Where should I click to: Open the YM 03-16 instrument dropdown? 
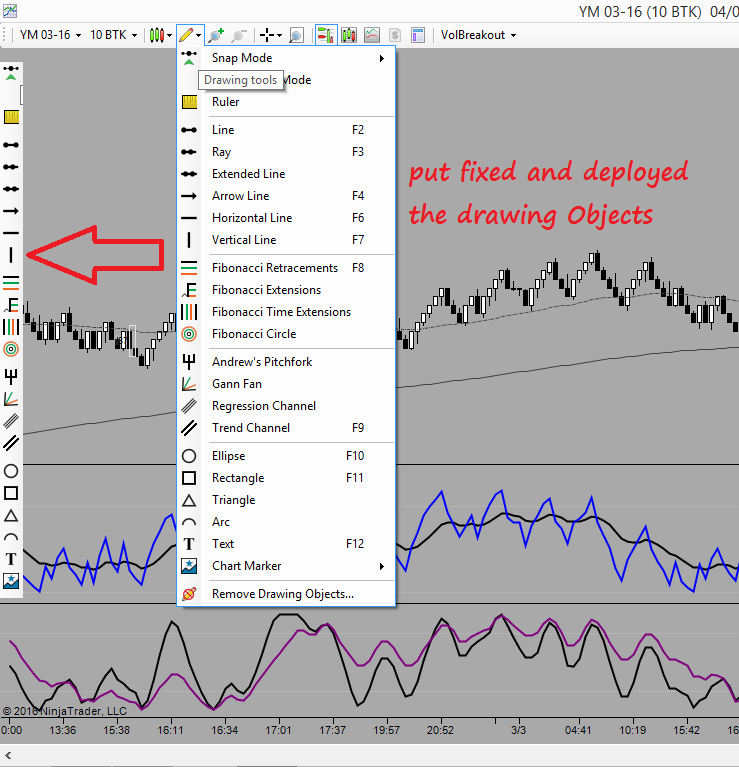[50, 35]
